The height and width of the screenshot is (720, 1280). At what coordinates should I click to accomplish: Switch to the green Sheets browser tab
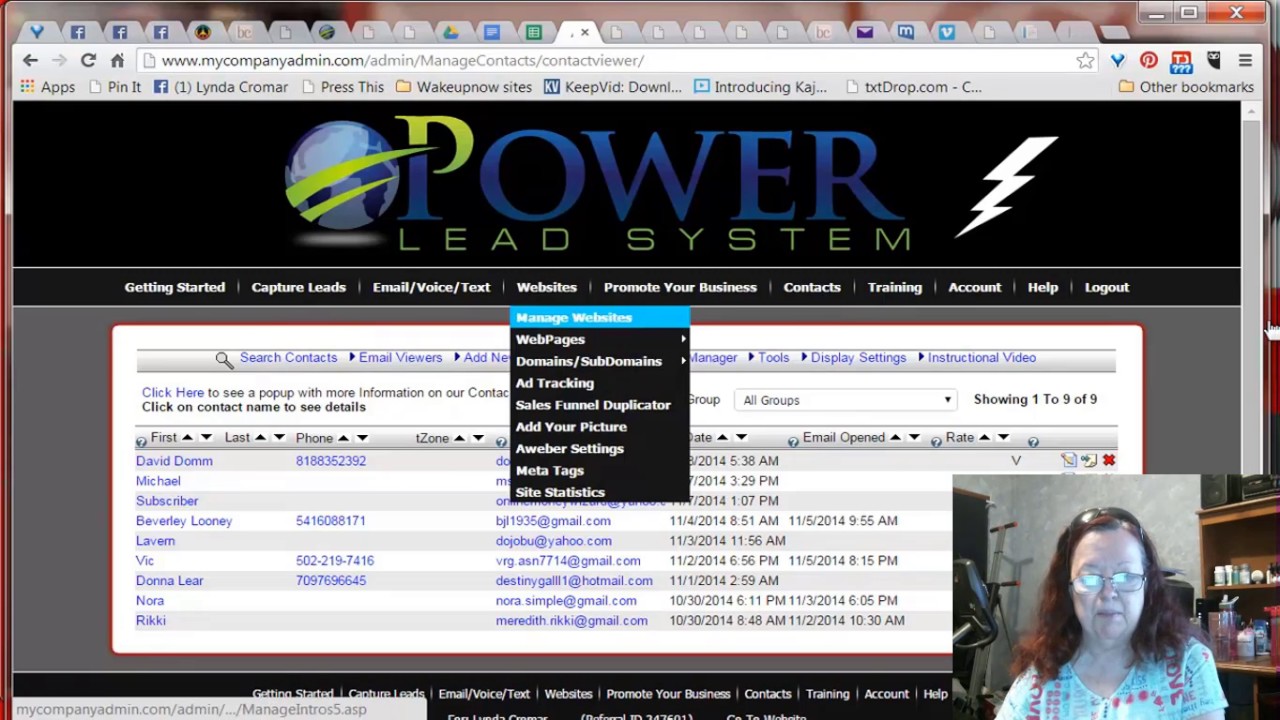(x=533, y=32)
